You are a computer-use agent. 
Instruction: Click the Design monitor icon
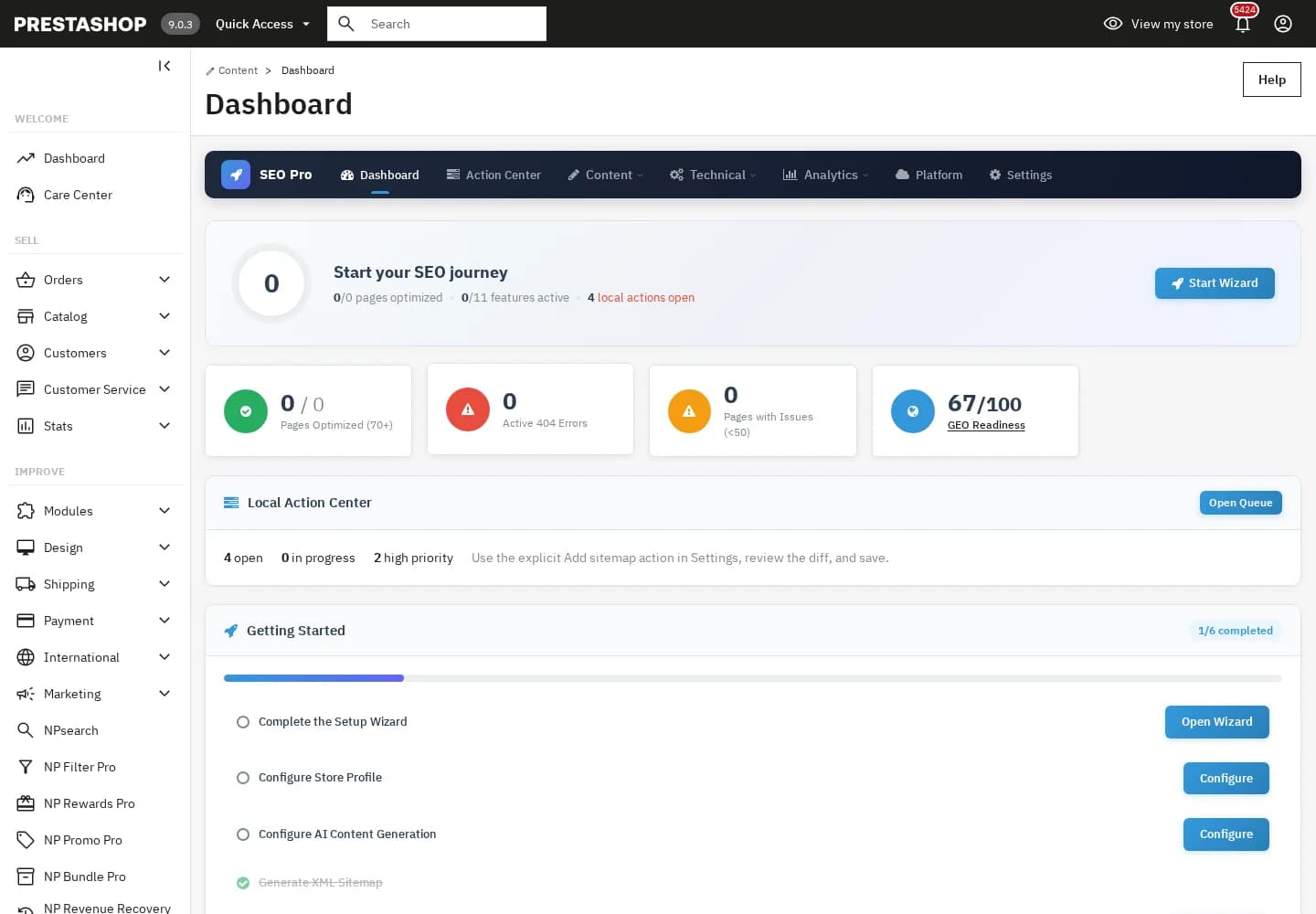coord(26,547)
